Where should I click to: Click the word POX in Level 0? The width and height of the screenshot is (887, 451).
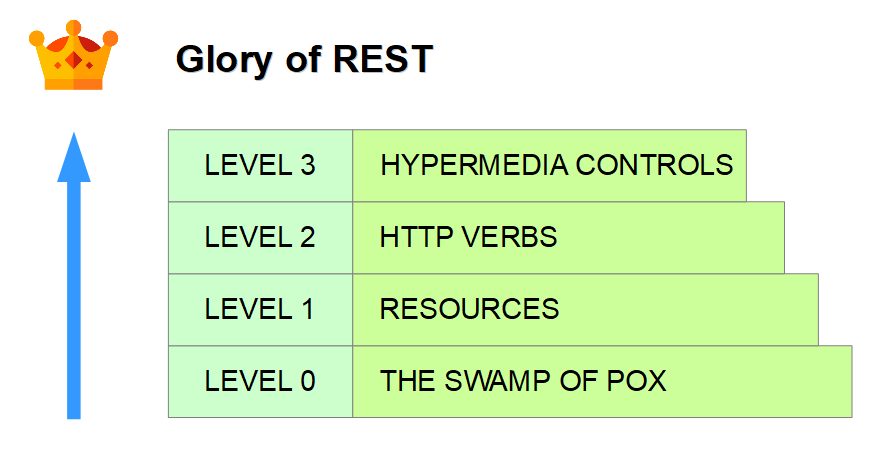click(x=637, y=381)
